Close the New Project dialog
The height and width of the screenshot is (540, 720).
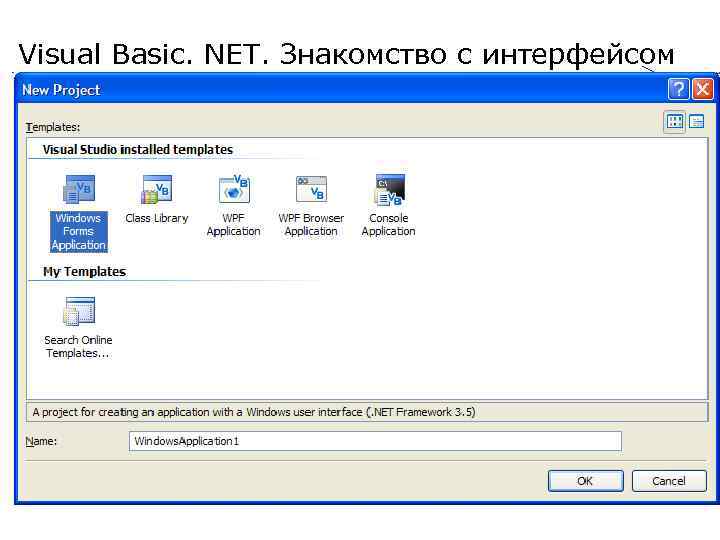coord(703,89)
